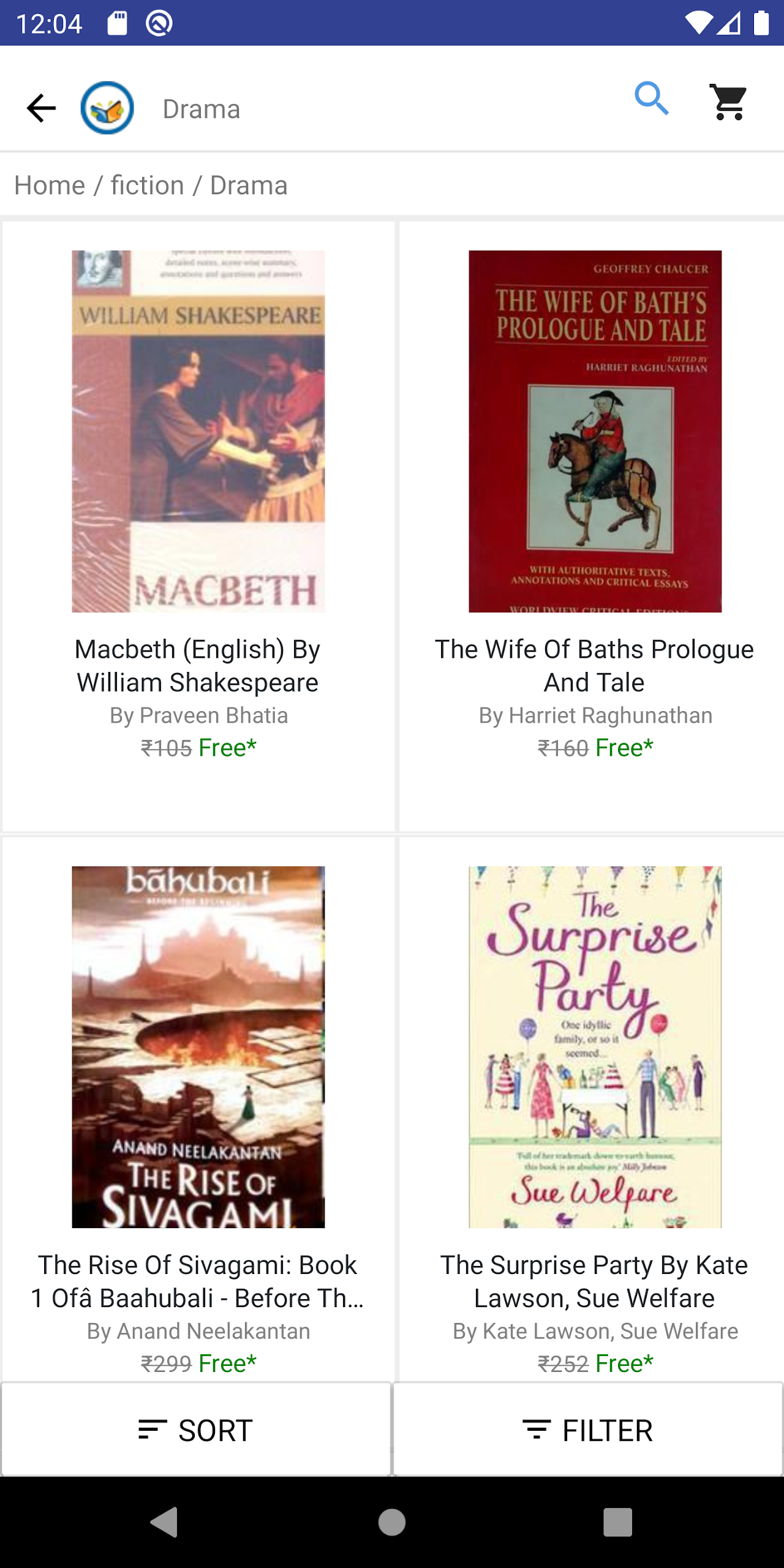The width and height of the screenshot is (784, 1568).
Task: Open the Sort options
Action: tap(196, 1430)
